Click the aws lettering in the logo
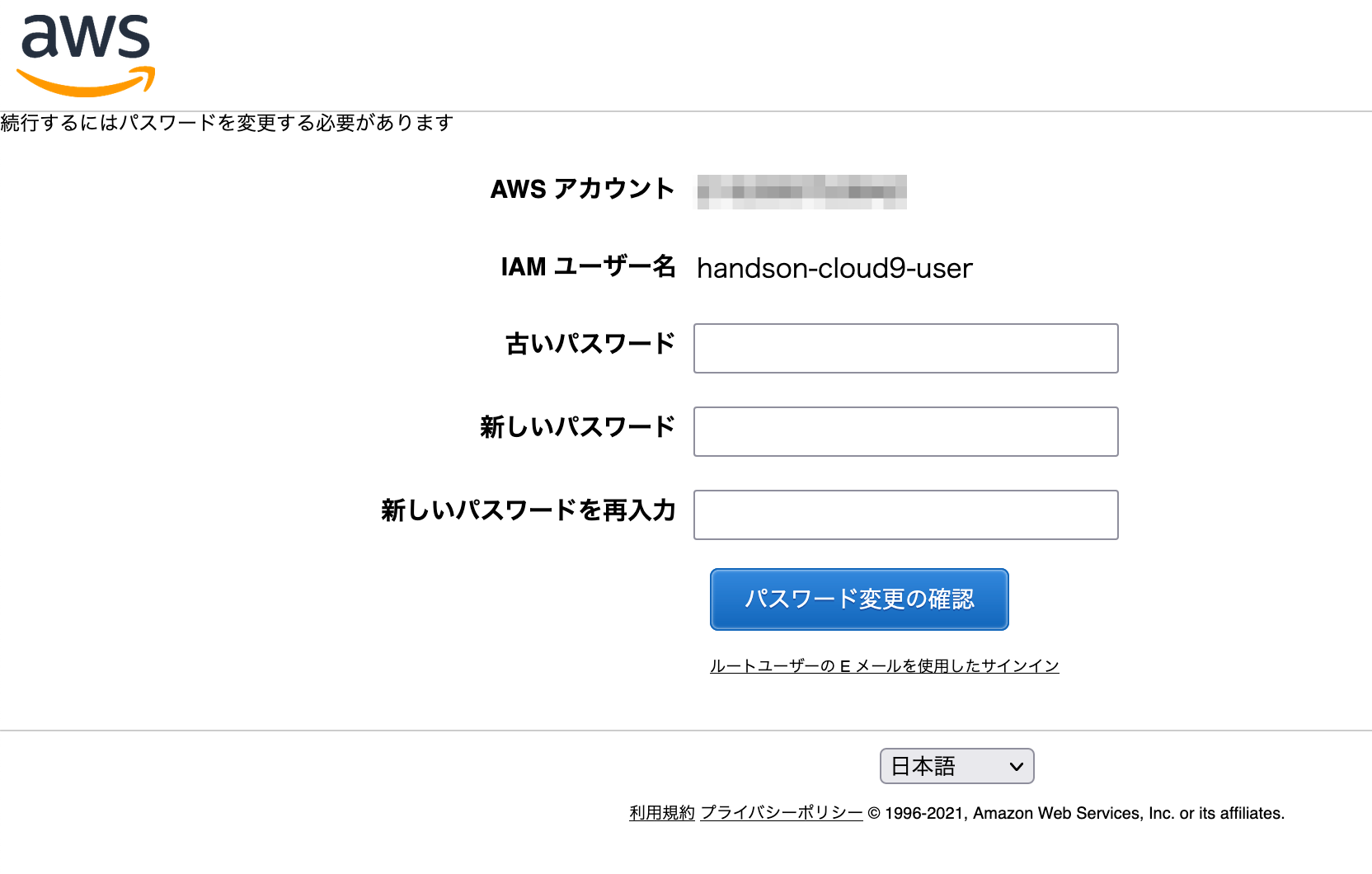Viewport: 1372px width, 874px height. [86, 36]
